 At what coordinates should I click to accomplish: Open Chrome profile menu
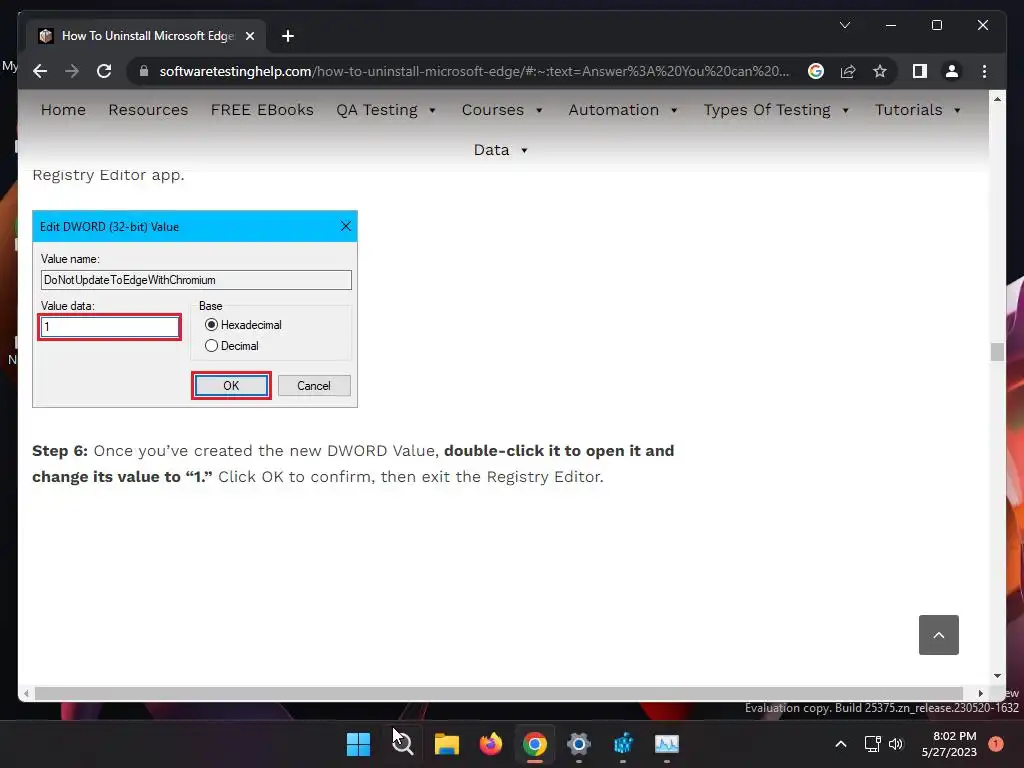tap(952, 71)
